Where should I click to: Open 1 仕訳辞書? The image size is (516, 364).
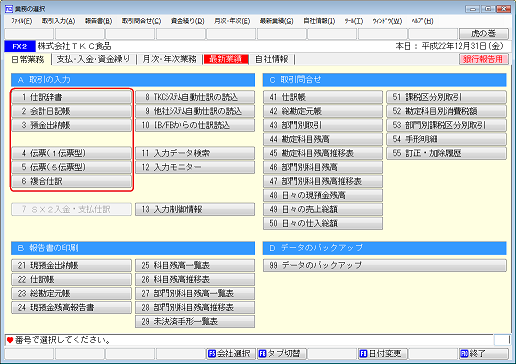coord(71,97)
